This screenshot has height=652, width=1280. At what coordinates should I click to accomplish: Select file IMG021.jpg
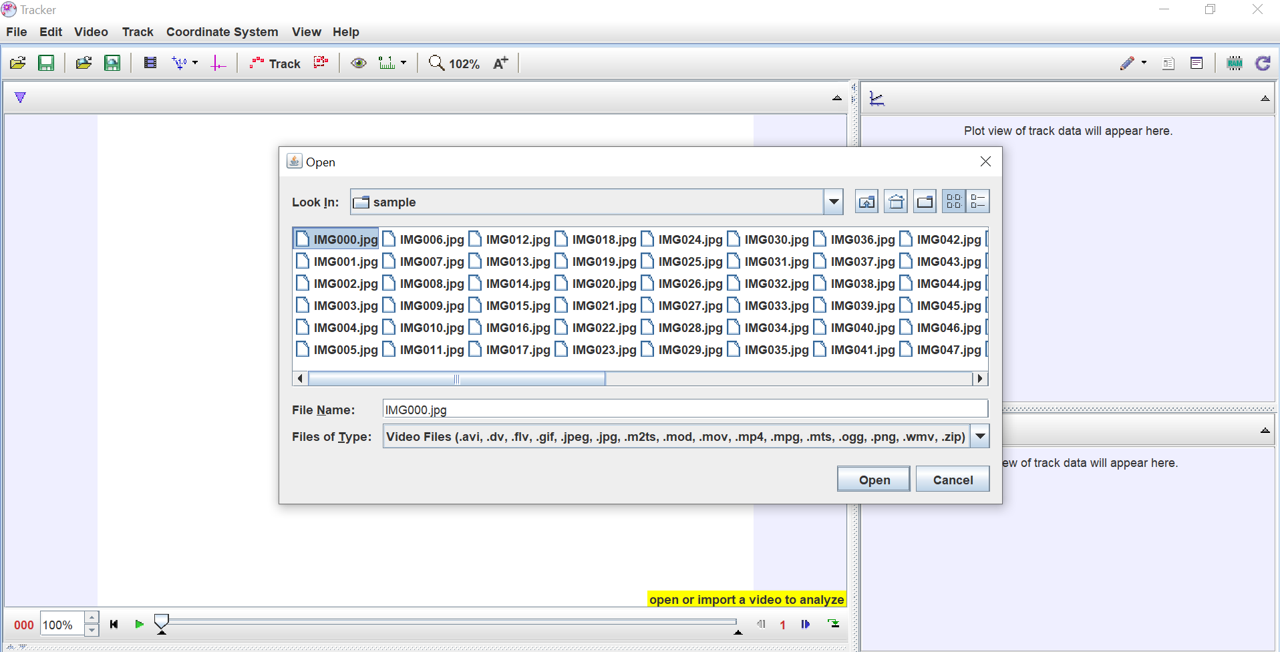click(595, 306)
